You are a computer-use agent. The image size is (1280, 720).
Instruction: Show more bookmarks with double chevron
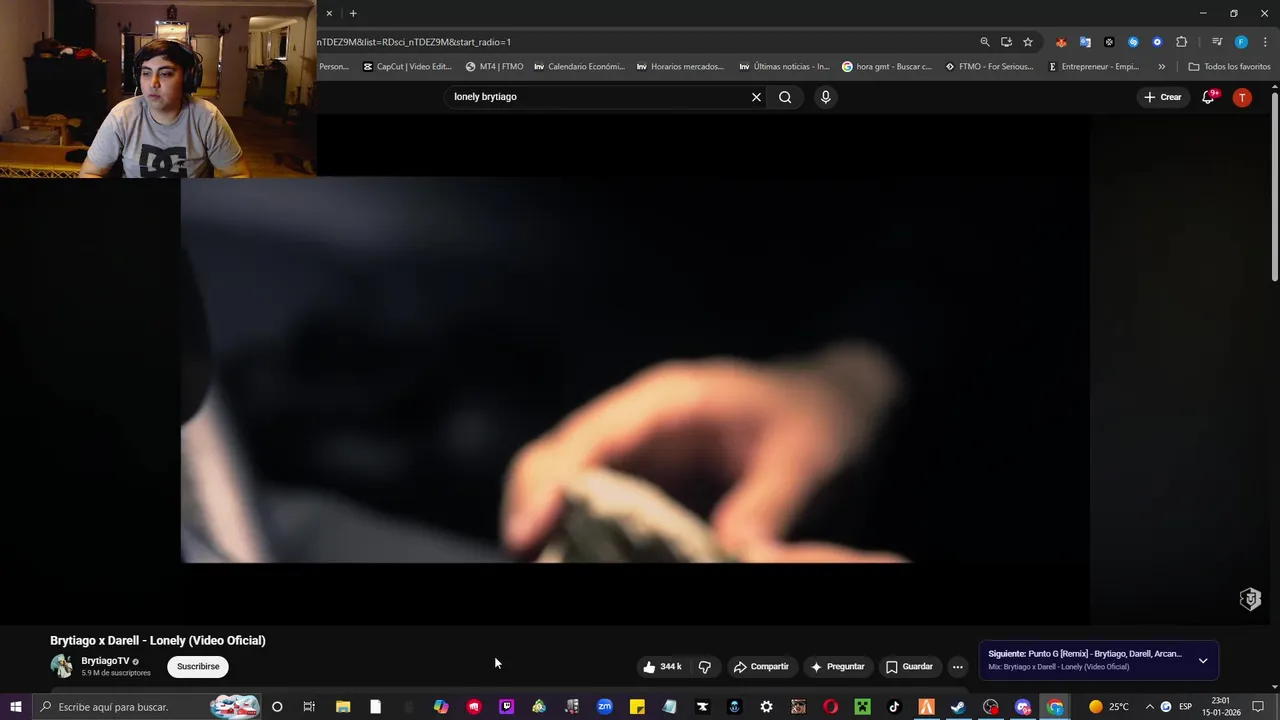(1161, 67)
